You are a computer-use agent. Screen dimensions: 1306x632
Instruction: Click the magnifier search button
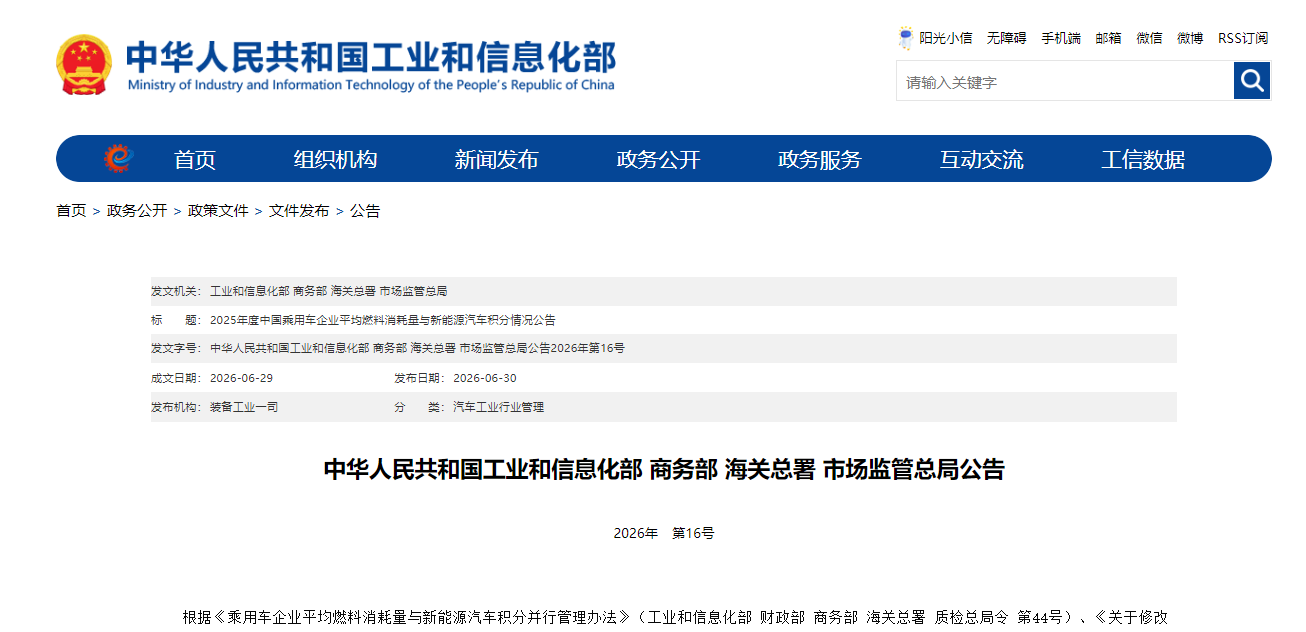click(x=1251, y=81)
